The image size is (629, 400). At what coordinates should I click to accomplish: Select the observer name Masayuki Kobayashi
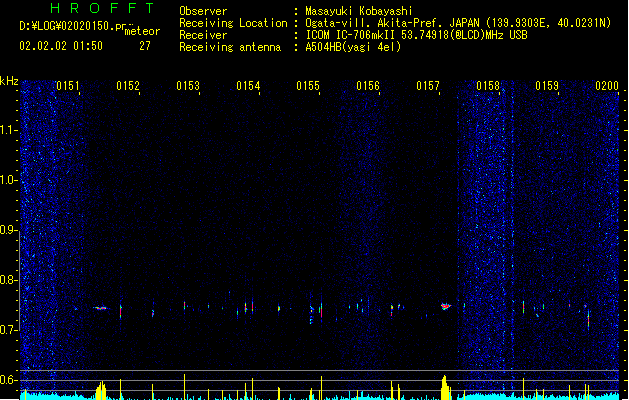[x=359, y=11]
